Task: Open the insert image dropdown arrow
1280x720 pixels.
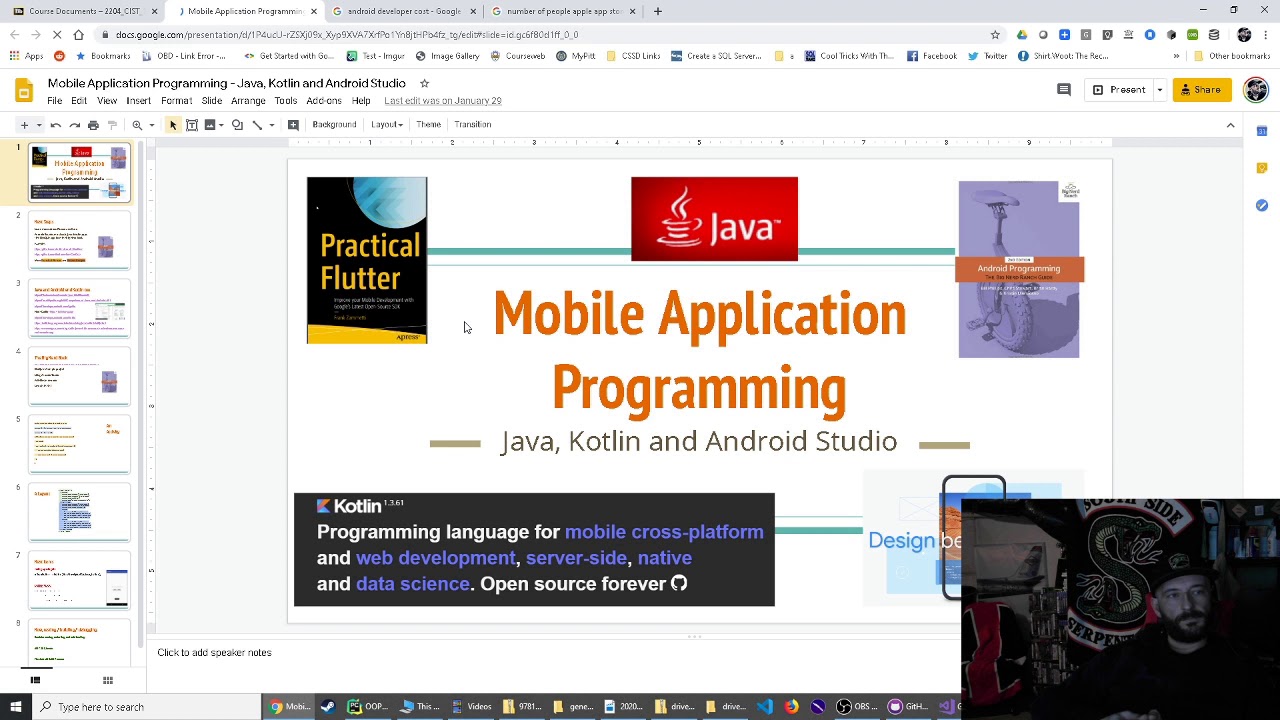Action: coord(222,125)
